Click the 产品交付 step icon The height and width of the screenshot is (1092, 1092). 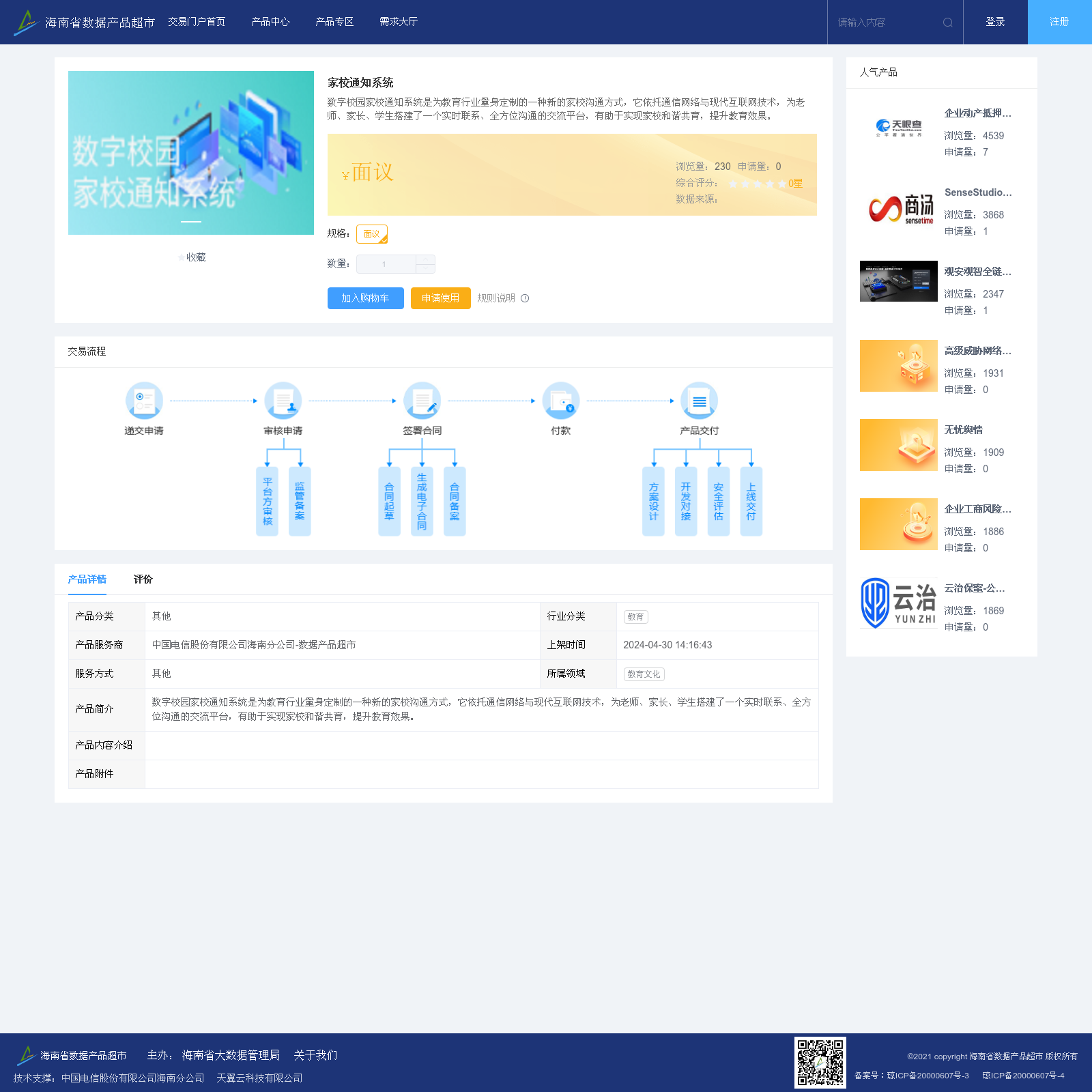point(700,401)
